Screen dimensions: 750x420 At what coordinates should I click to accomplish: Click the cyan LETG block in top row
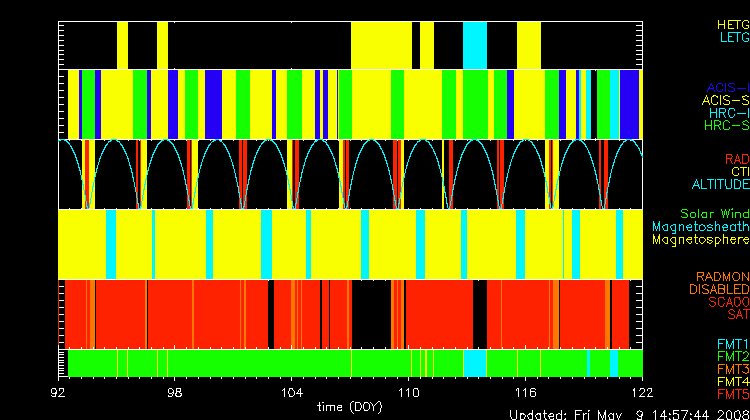(474, 43)
